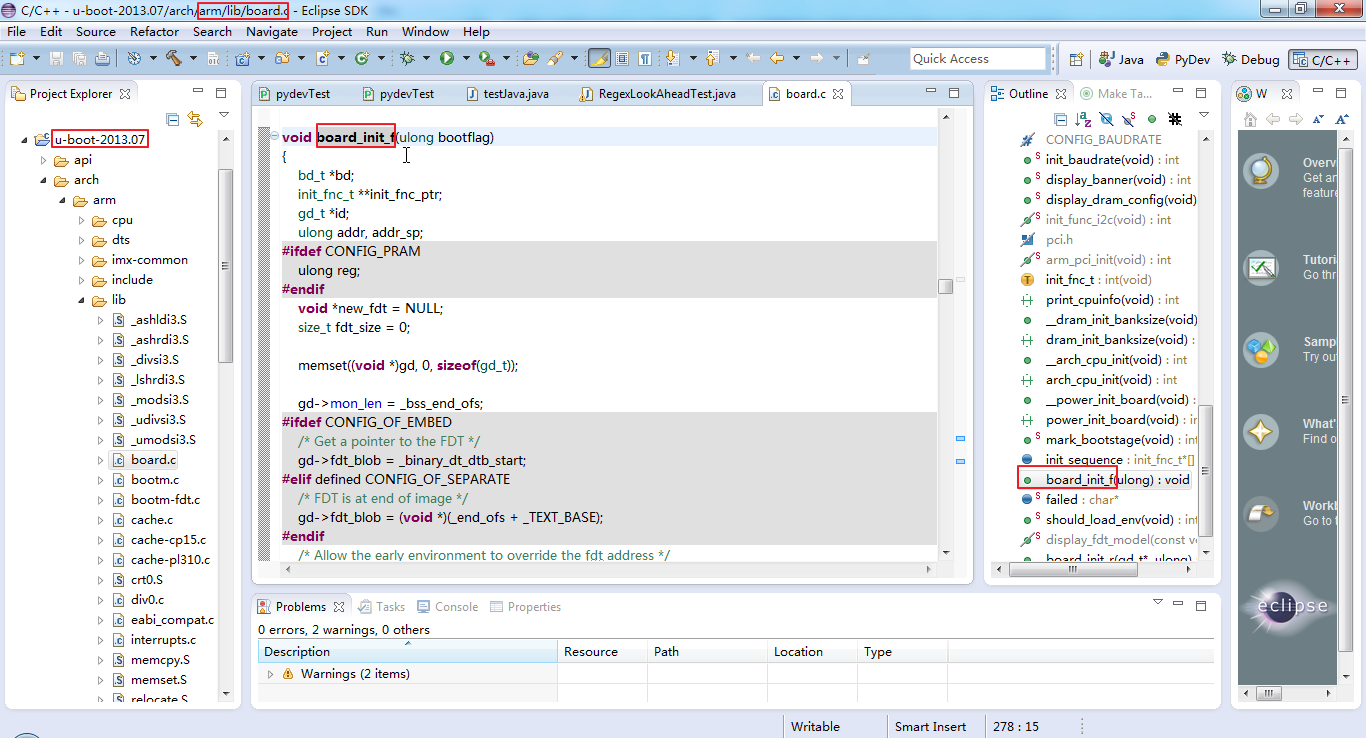Toggle Hide Inactive Elements in Outline
This screenshot has width=1366, height=738.
click(1175, 119)
